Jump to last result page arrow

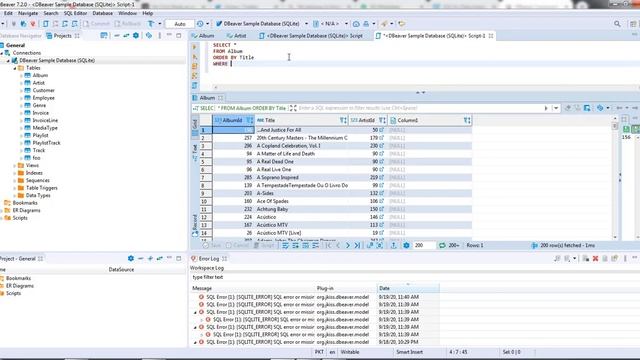(357, 245)
